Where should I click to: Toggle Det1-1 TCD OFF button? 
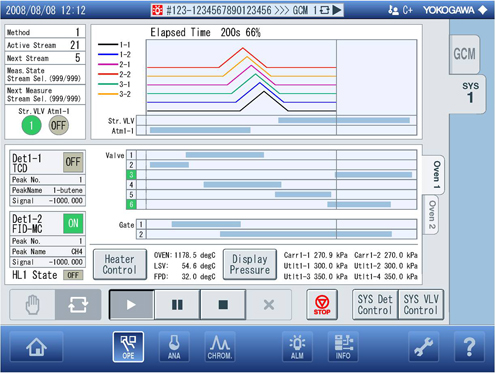tap(73, 162)
